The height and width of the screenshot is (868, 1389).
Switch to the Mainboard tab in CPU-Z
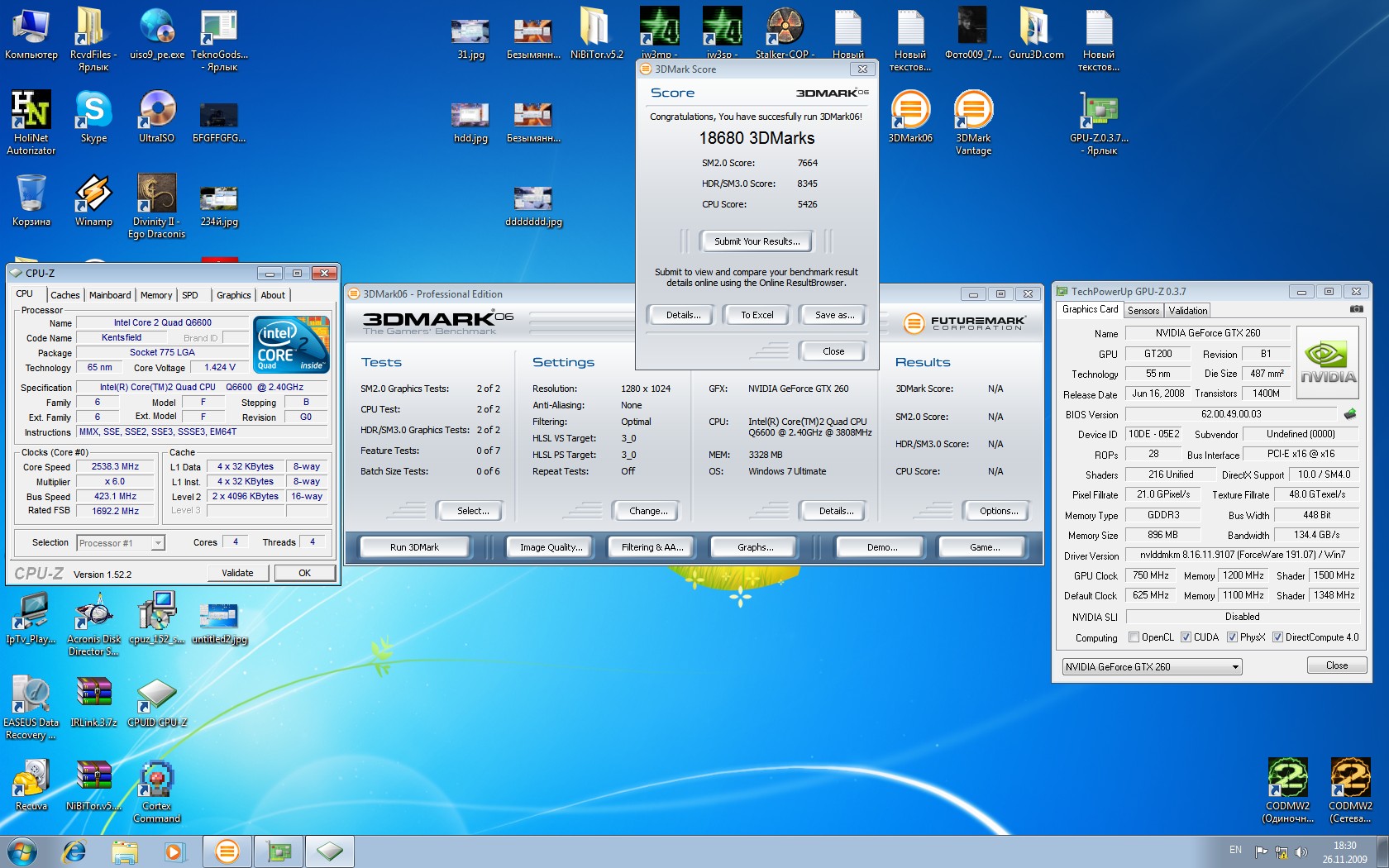tap(110, 295)
